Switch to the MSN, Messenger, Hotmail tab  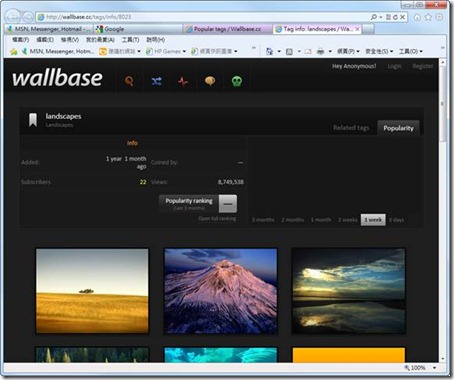pos(49,29)
